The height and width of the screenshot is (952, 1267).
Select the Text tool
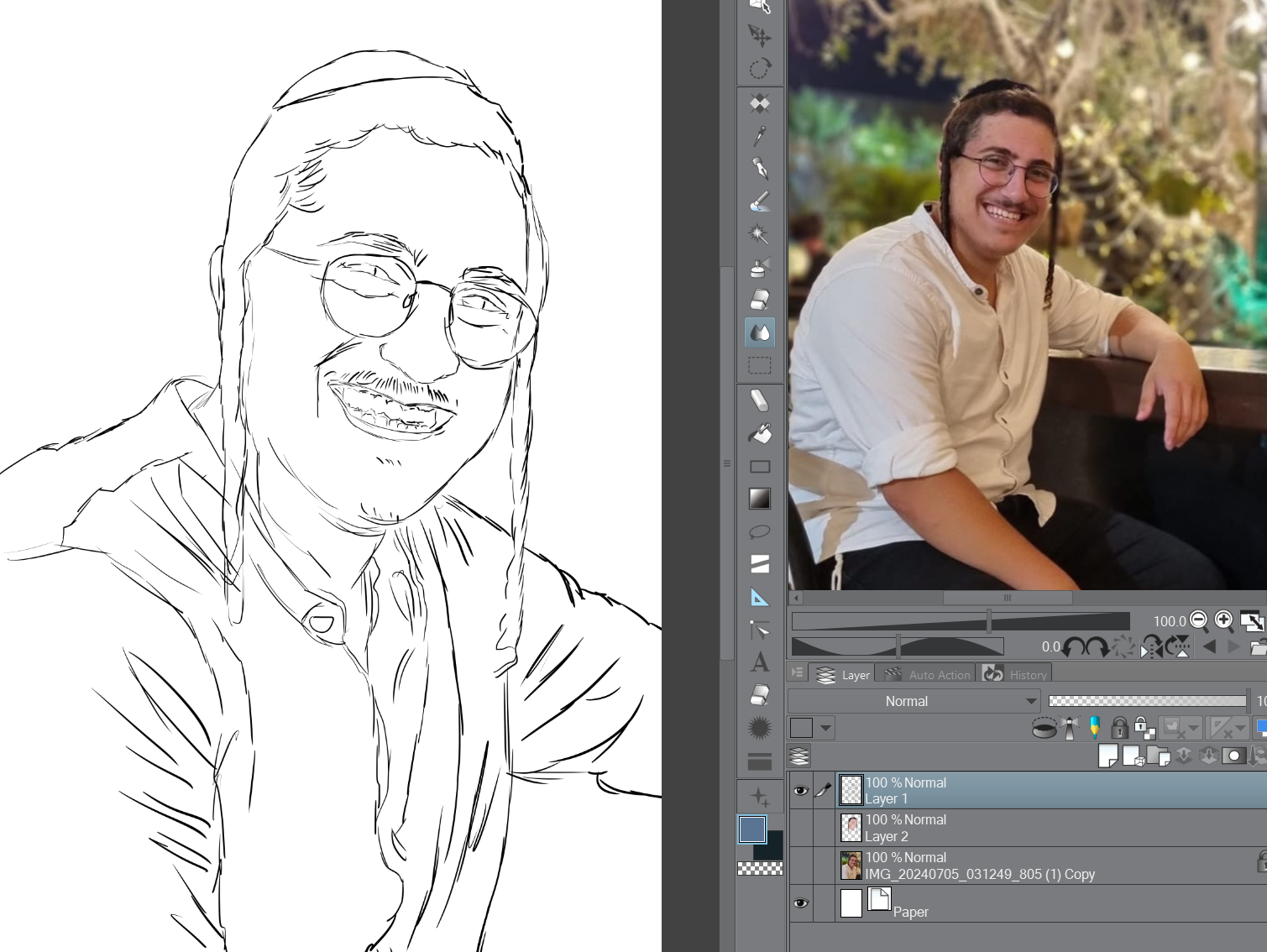click(x=760, y=662)
